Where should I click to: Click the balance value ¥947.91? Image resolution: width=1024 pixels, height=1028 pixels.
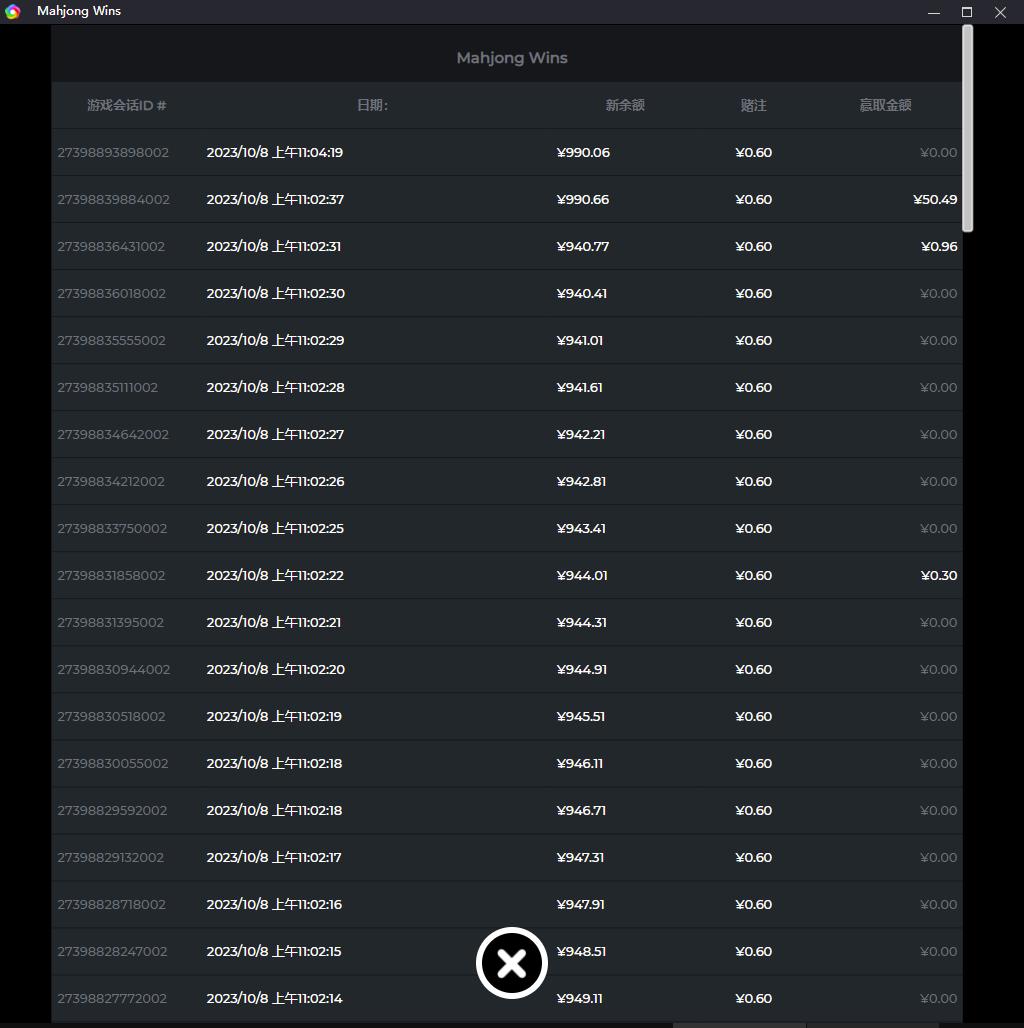tap(580, 904)
